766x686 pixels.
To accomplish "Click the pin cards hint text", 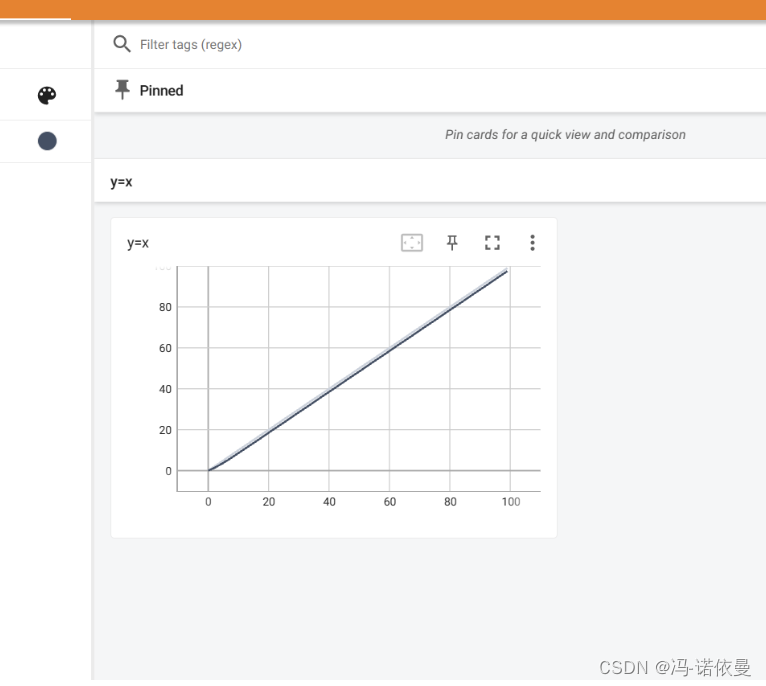I will pos(565,134).
